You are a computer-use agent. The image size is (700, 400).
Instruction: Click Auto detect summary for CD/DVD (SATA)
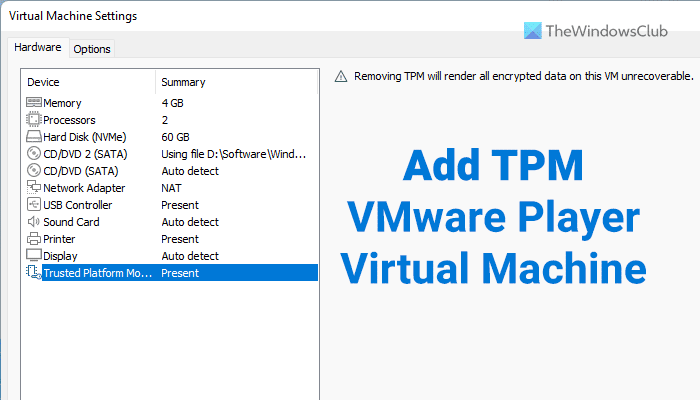pos(190,171)
